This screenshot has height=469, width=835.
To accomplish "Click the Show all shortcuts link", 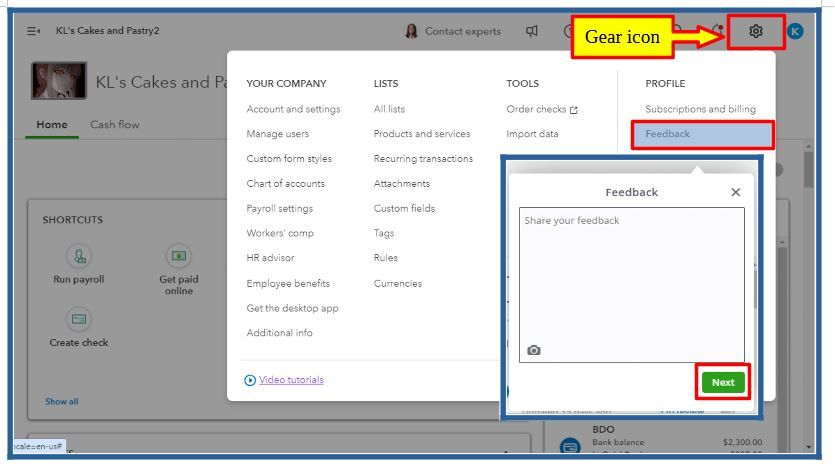I will tap(62, 401).
